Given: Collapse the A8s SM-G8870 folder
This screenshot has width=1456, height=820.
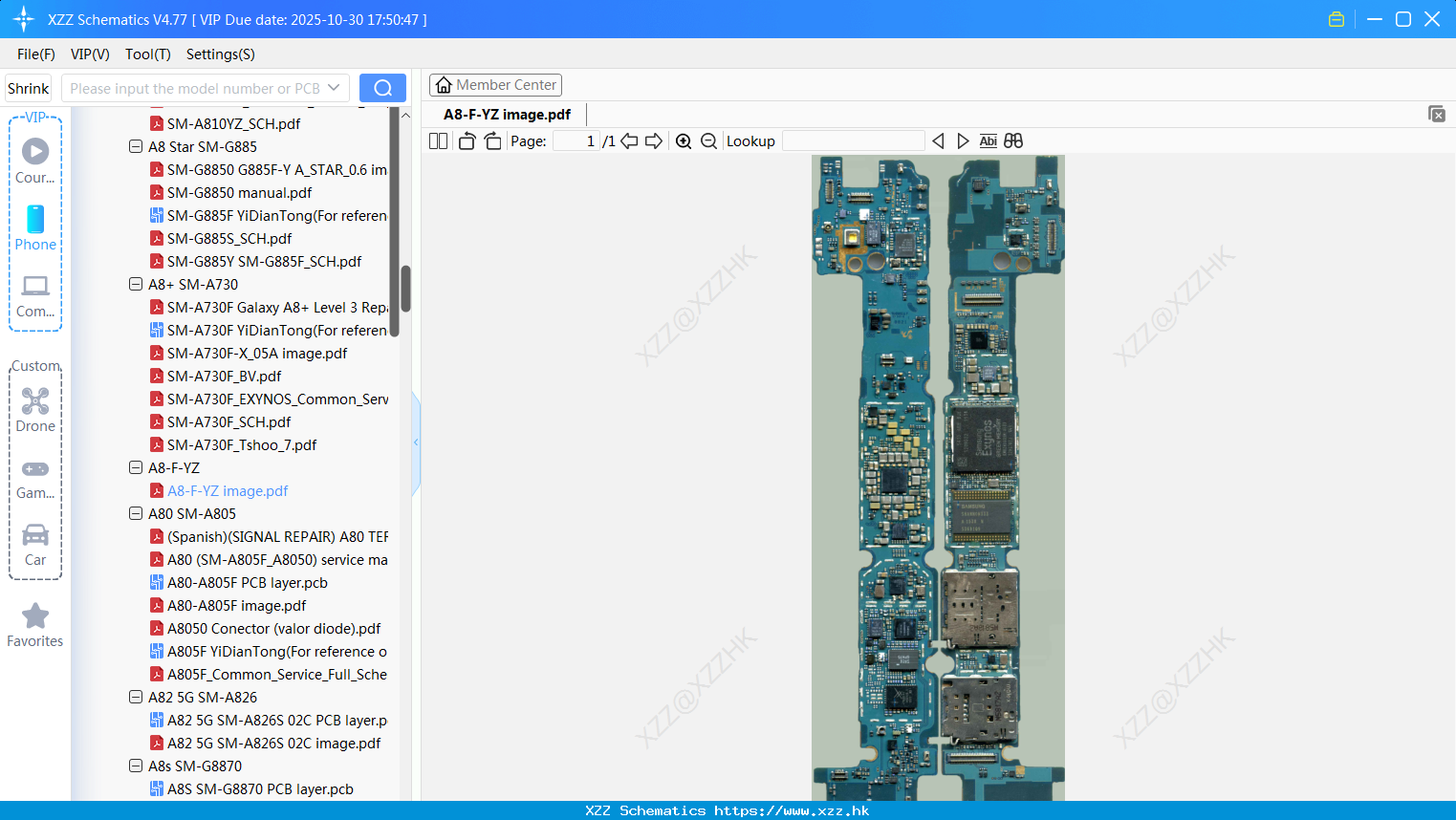Looking at the screenshot, I should pyautogui.click(x=136, y=766).
